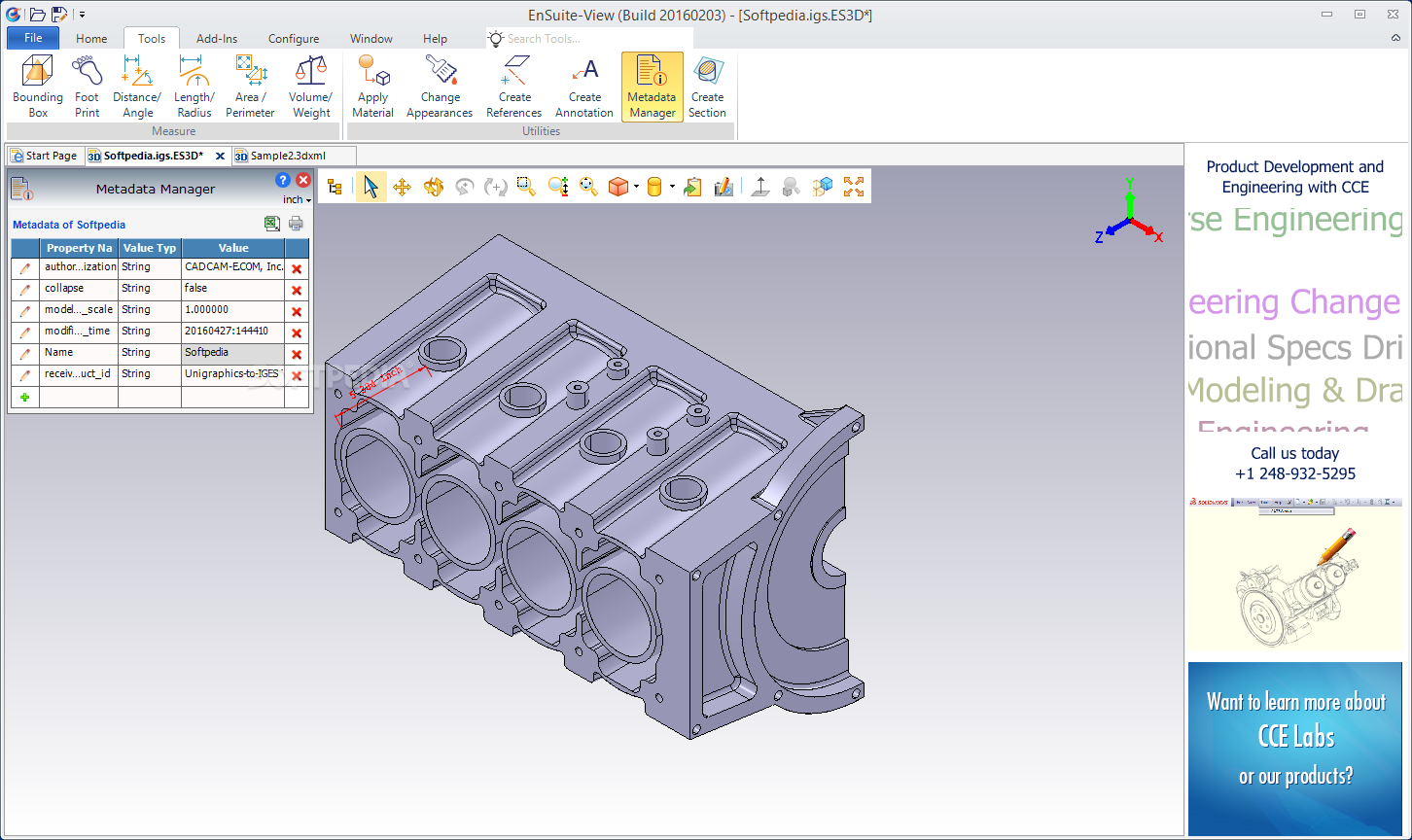1412x840 pixels.
Task: Edit the Name property row pencil
Action: tap(25, 355)
